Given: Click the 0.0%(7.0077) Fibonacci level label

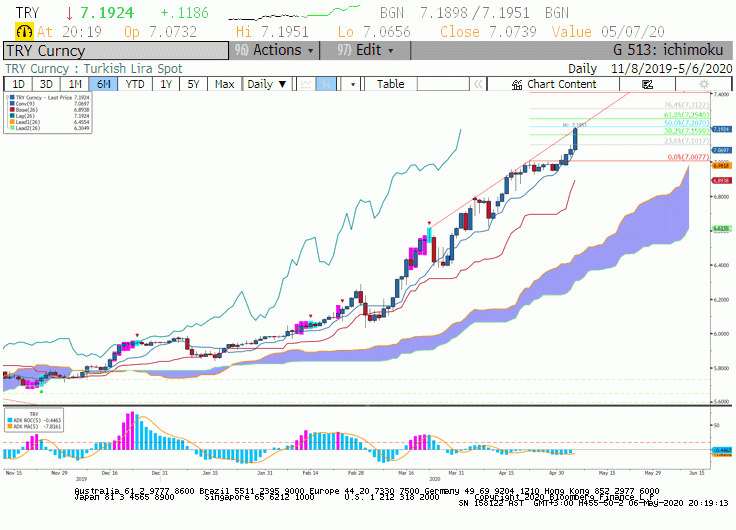Looking at the screenshot, I should (x=688, y=157).
